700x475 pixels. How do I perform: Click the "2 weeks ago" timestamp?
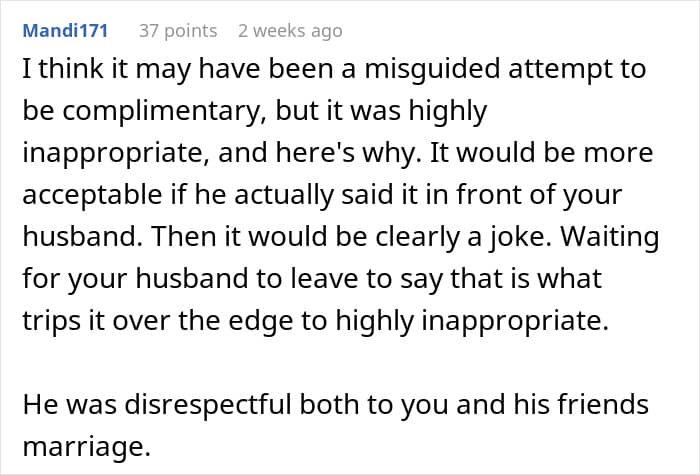[x=290, y=31]
